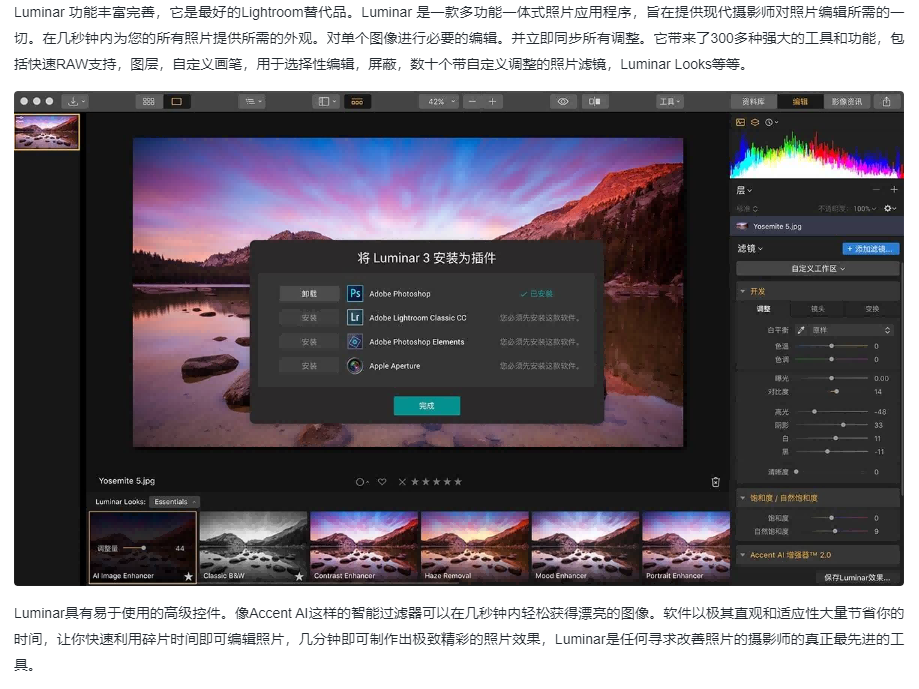Open the color label circle picker
Viewport: 919px width, 689px height.
[362, 482]
